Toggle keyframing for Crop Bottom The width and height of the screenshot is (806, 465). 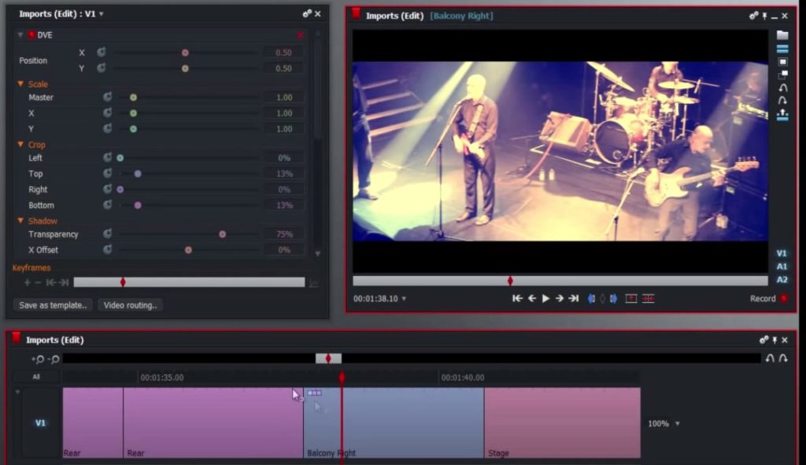point(107,204)
